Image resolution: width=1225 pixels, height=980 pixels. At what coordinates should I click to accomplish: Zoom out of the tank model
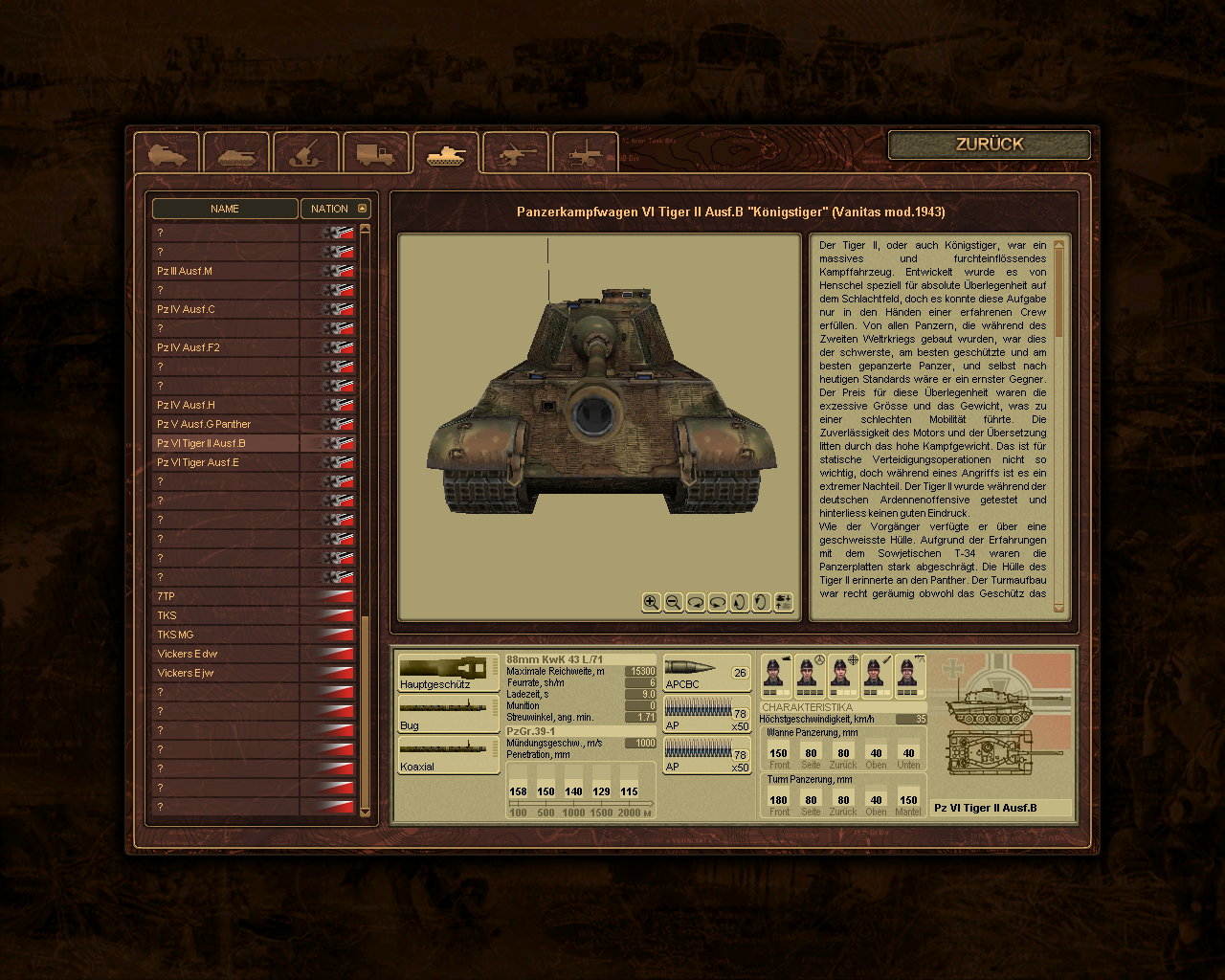tap(673, 602)
